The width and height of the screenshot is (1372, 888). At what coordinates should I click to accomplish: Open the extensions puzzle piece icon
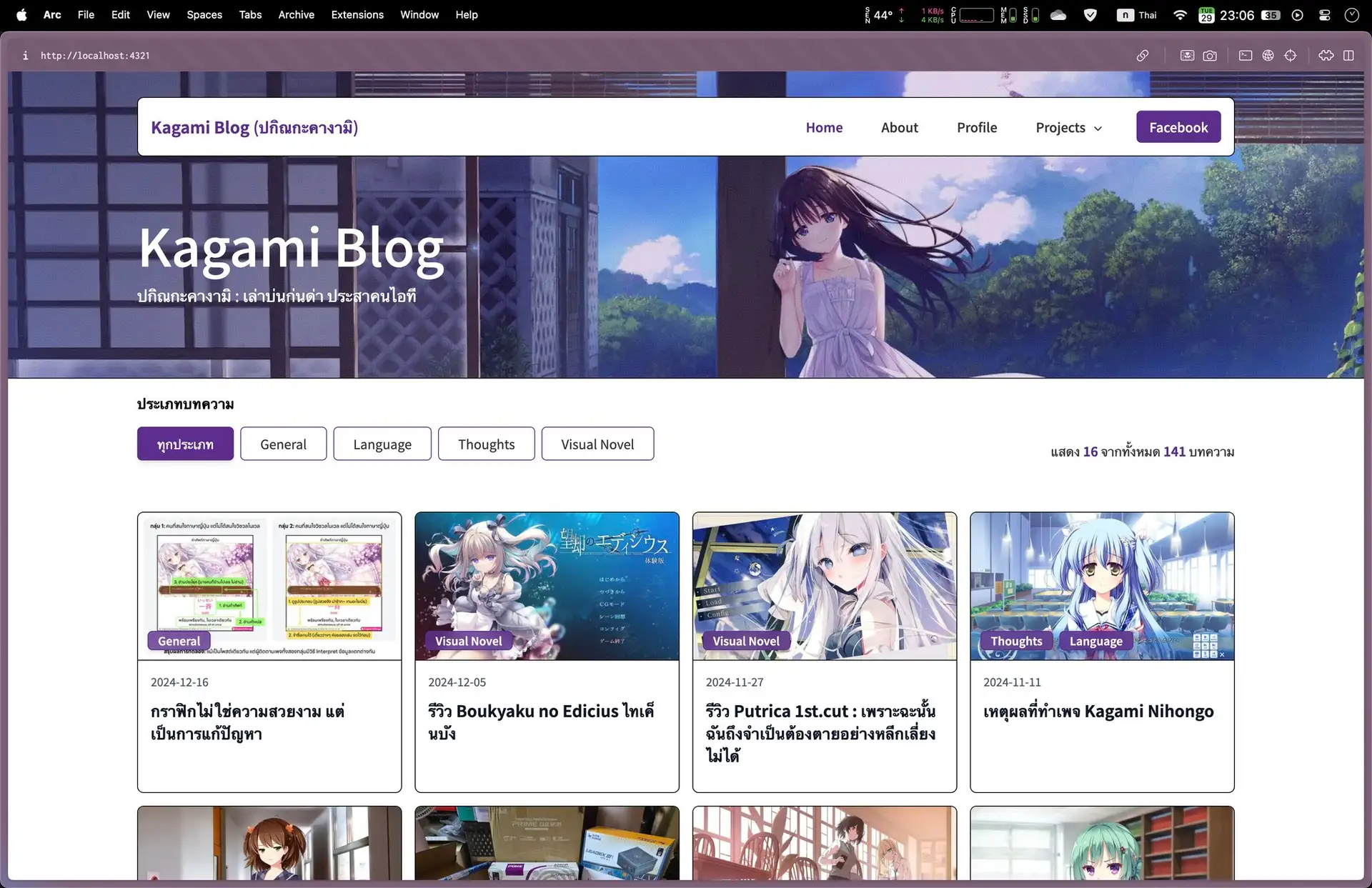(1326, 56)
